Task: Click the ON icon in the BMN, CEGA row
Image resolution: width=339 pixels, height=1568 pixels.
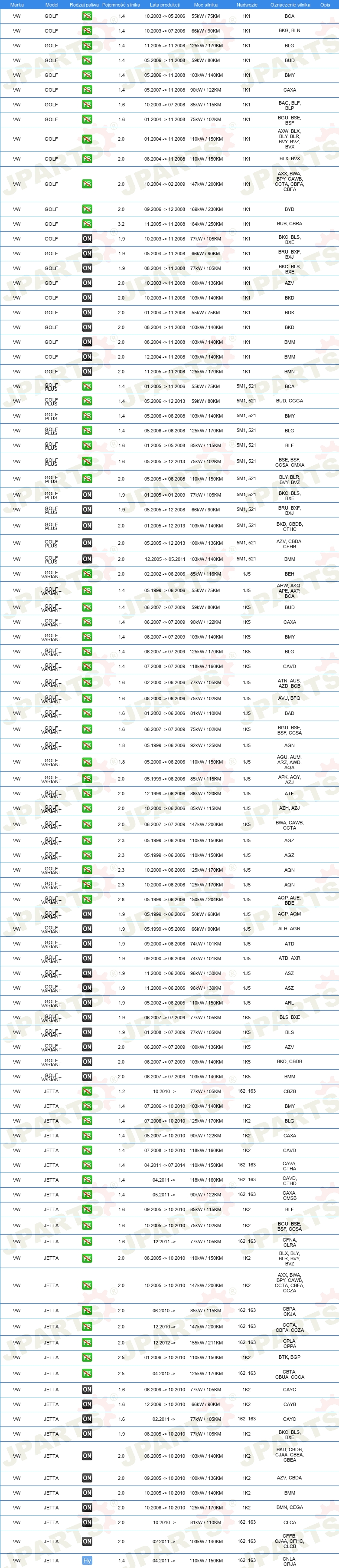Action: (x=87, y=1508)
